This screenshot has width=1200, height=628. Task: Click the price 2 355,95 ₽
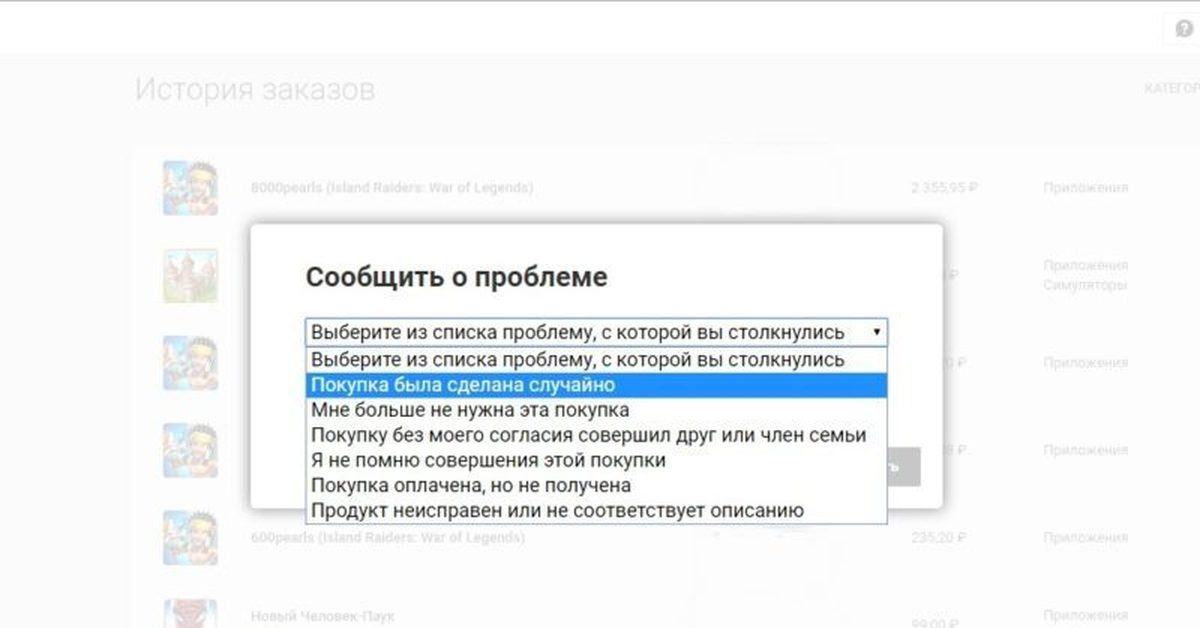tap(944, 187)
